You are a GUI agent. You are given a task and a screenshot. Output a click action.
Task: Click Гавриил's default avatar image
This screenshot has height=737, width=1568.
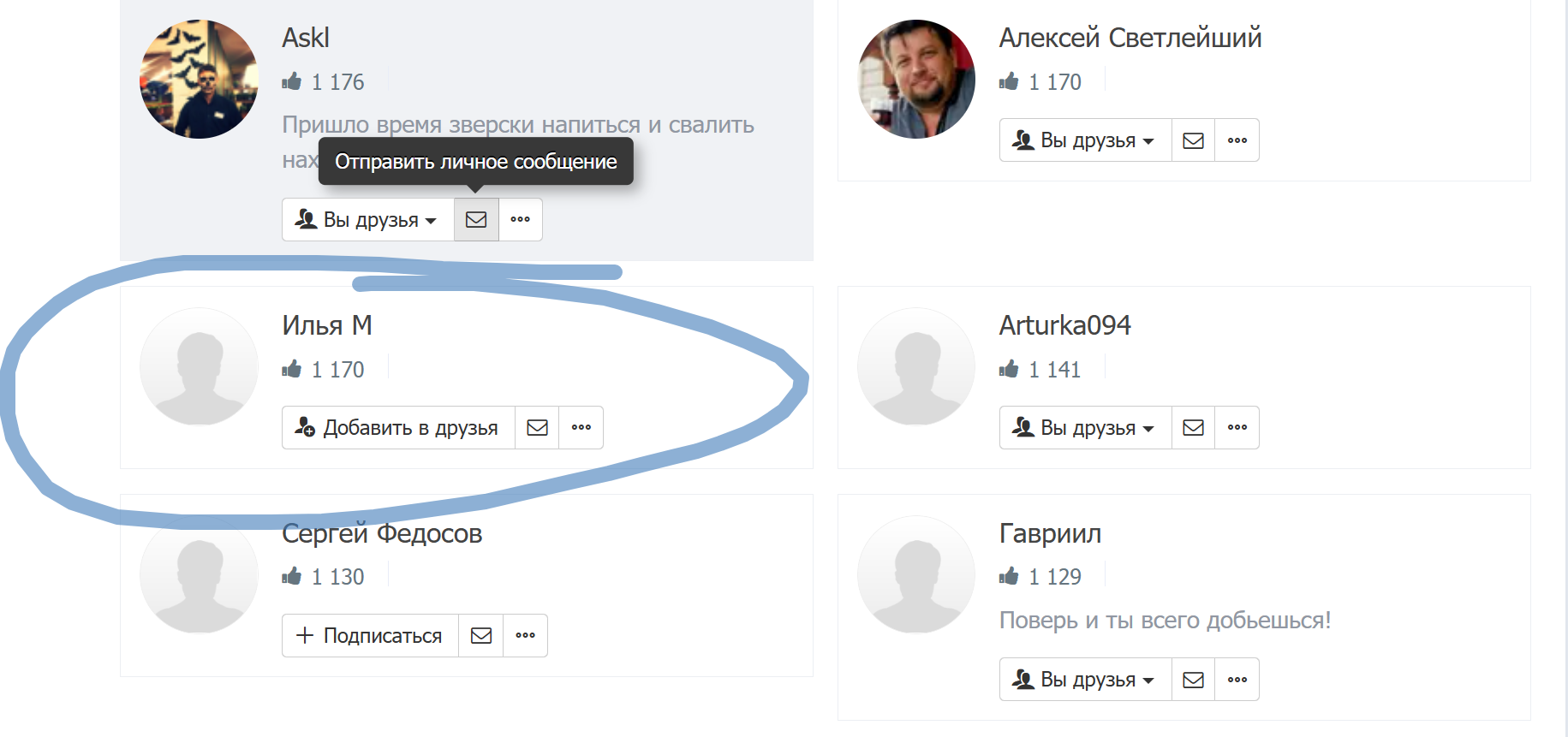[916, 574]
